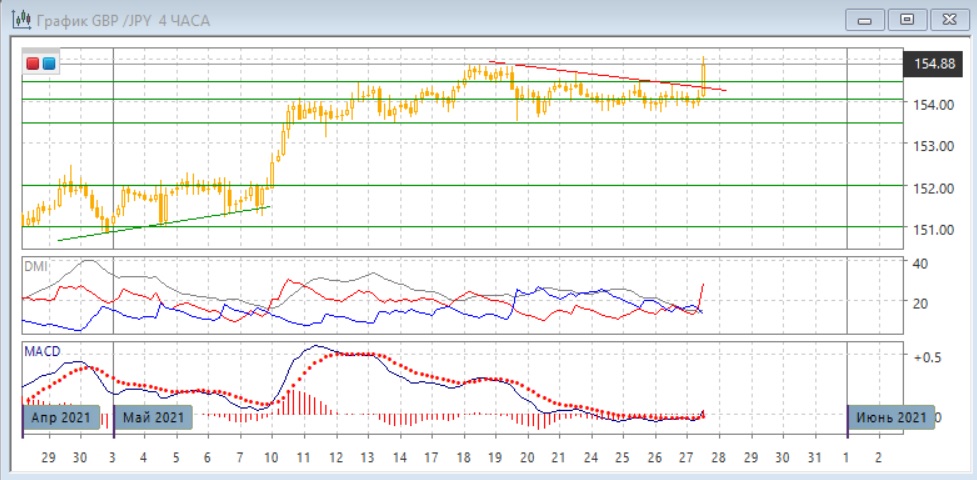The height and width of the screenshot is (480, 977).
Task: Minimize the GBP/JPY chart window
Action: pyautogui.click(x=866, y=19)
